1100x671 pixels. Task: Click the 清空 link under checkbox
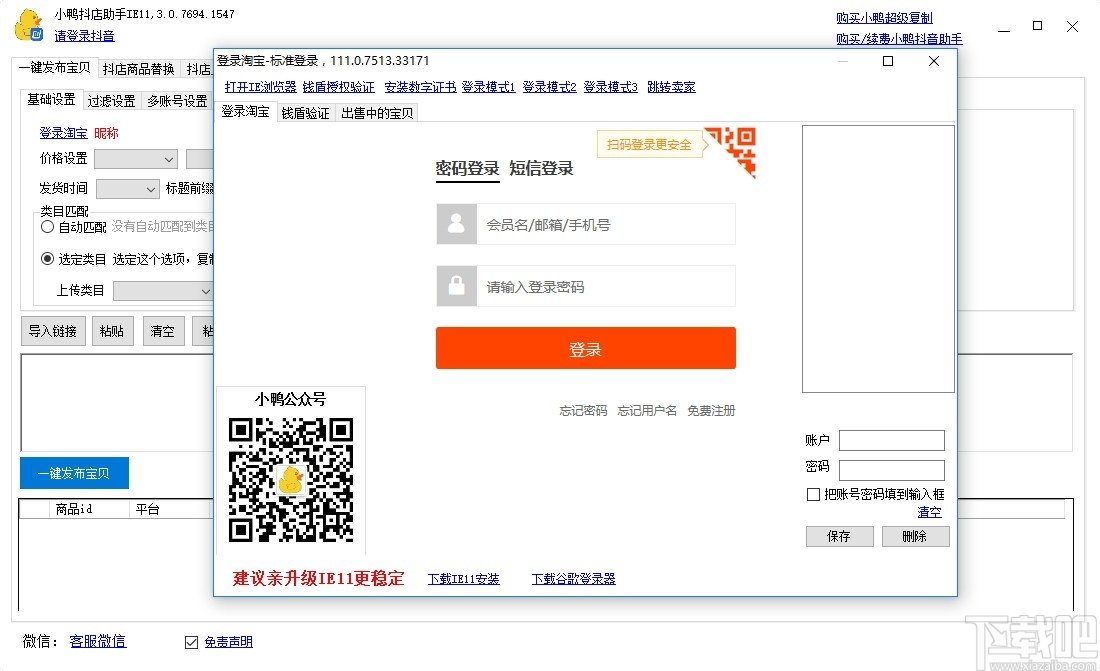930,512
